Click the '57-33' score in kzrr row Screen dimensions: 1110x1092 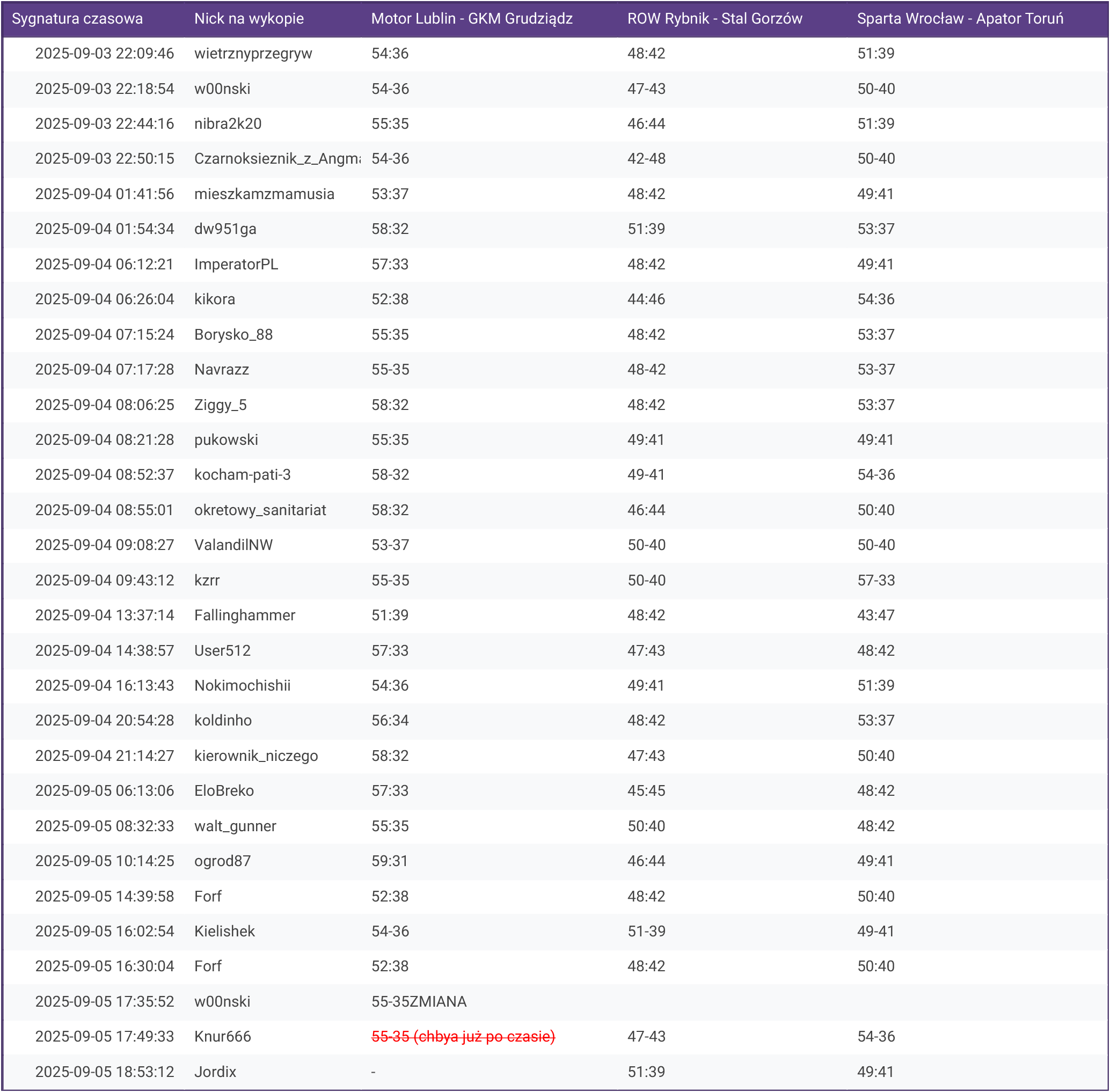(x=875, y=581)
